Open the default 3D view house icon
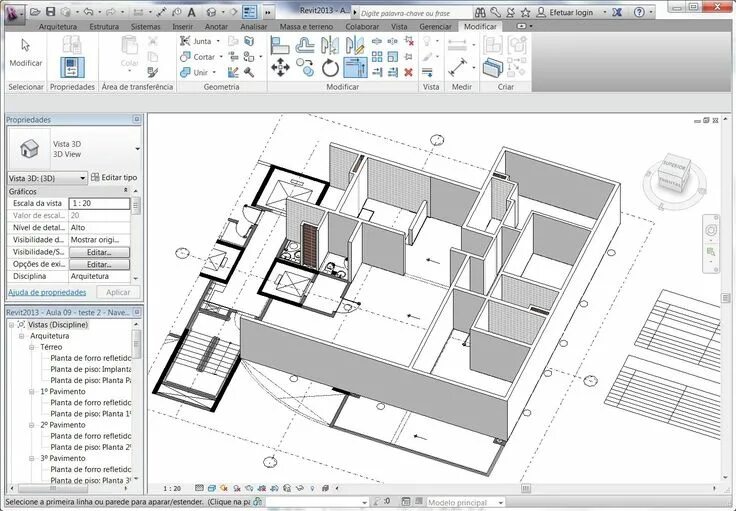The height and width of the screenshot is (511, 736). (x=212, y=12)
